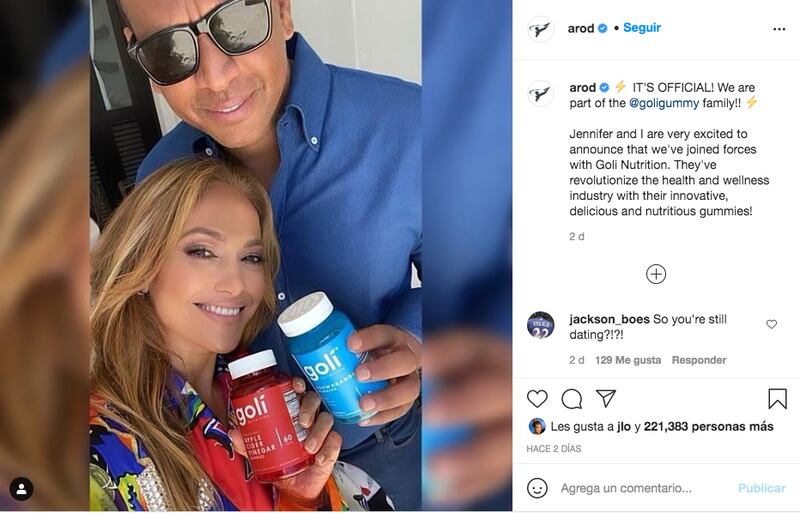The image size is (800, 513).
Task: Share the post via paper plane icon
Action: click(606, 398)
